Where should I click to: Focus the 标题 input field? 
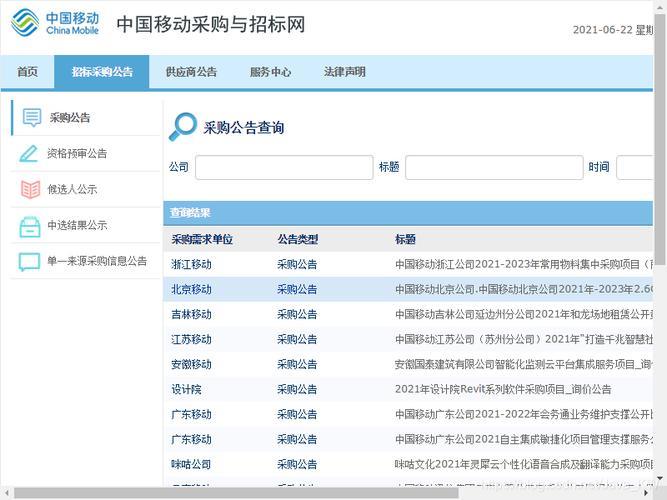point(494,167)
